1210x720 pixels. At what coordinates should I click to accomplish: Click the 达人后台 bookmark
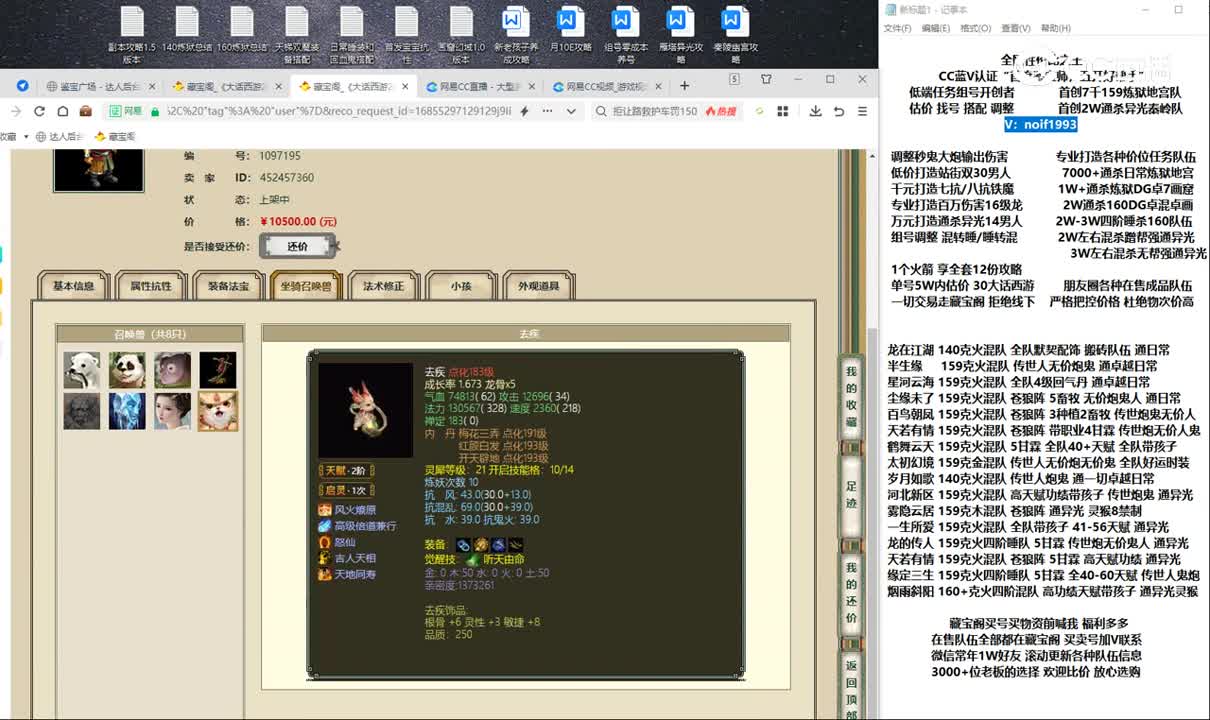[x=62, y=136]
